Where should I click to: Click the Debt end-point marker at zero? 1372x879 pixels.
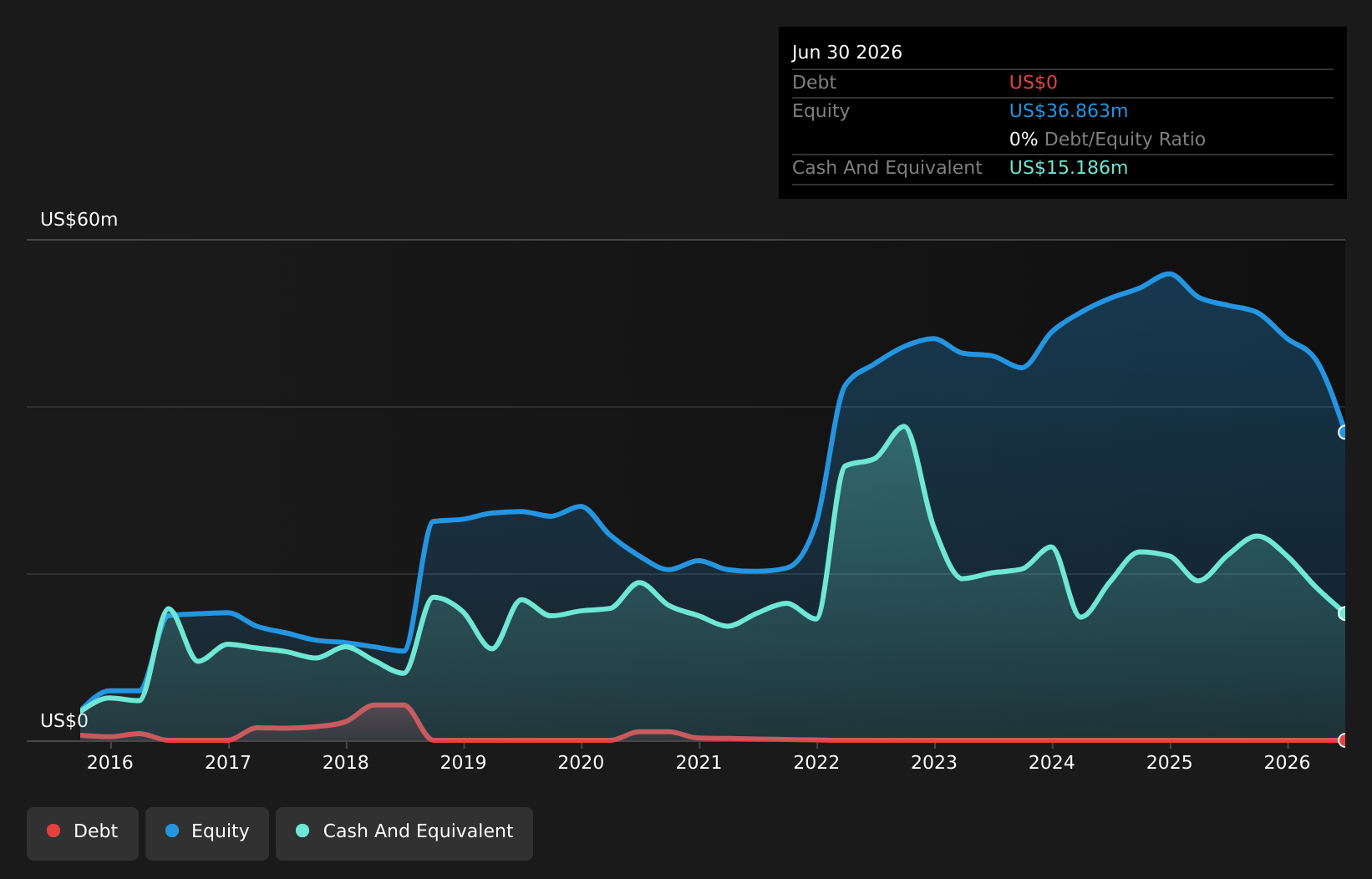1344,740
